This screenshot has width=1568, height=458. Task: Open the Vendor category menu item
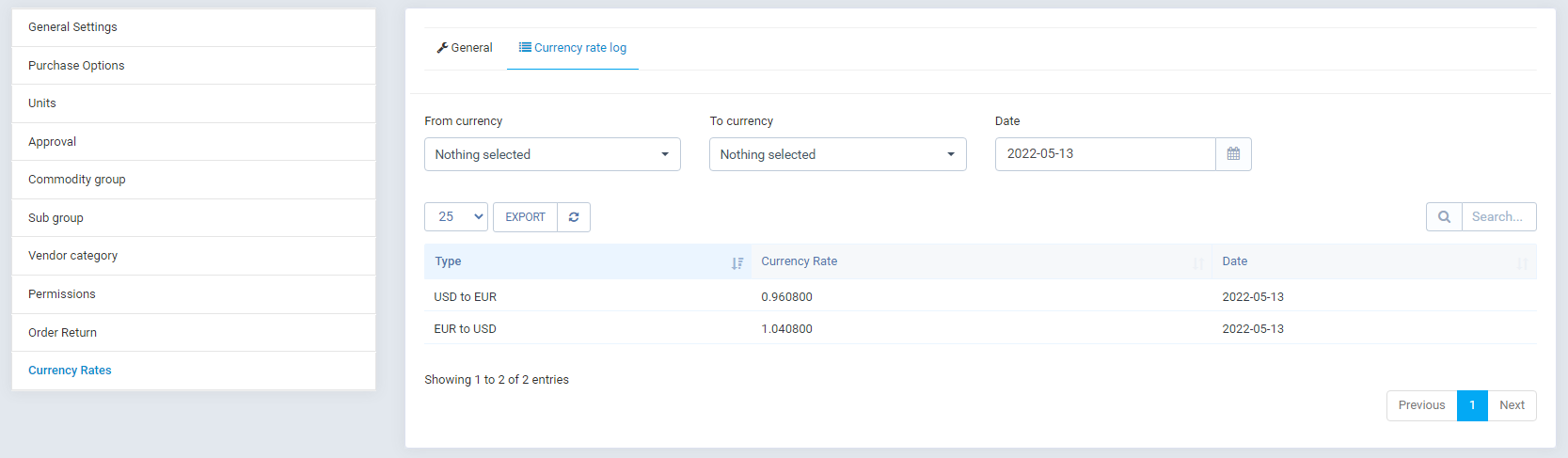(x=73, y=256)
